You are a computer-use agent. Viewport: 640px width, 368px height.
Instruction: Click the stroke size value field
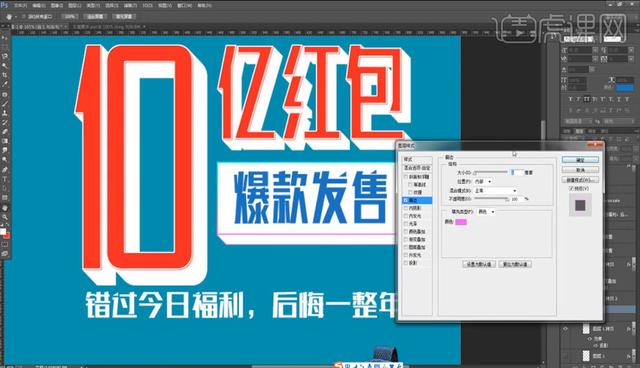[x=516, y=173]
